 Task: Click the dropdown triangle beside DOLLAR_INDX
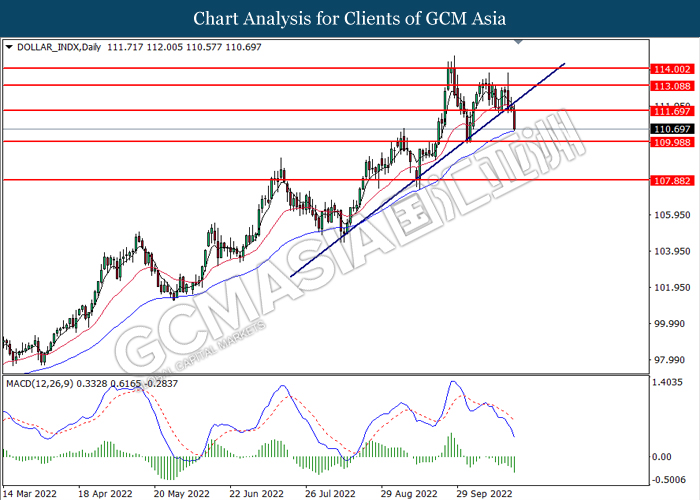coord(9,47)
